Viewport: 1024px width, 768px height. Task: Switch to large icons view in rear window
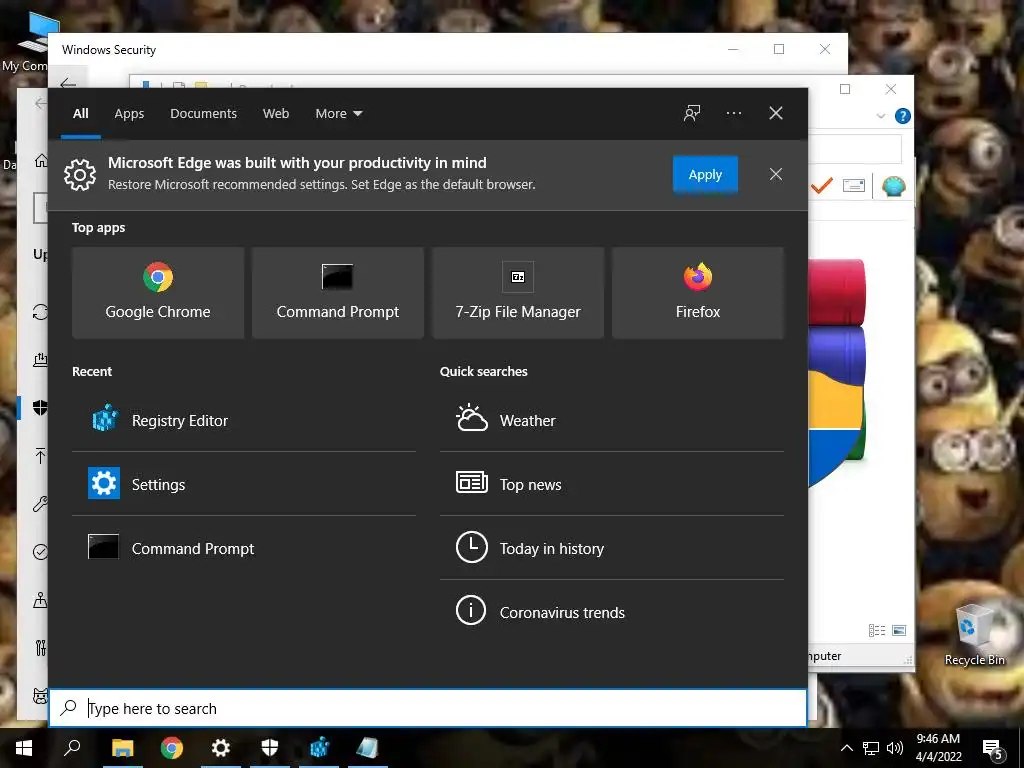click(899, 630)
